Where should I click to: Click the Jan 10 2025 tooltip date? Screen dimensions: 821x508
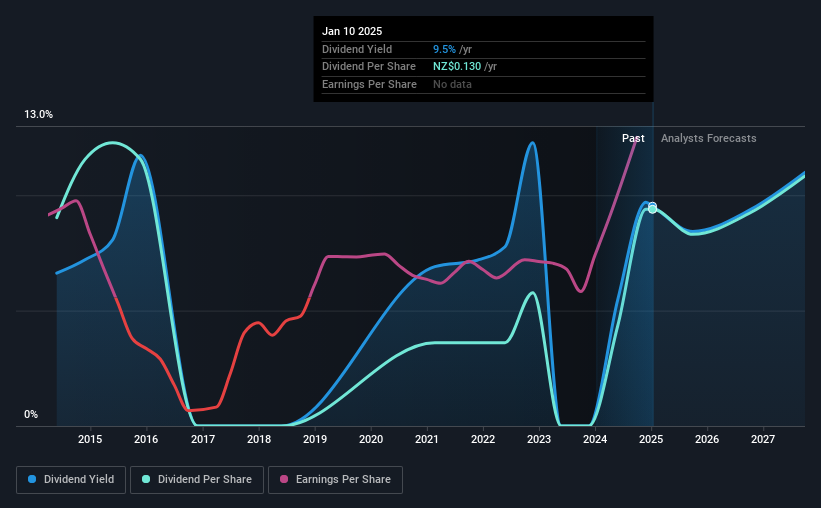coord(352,31)
